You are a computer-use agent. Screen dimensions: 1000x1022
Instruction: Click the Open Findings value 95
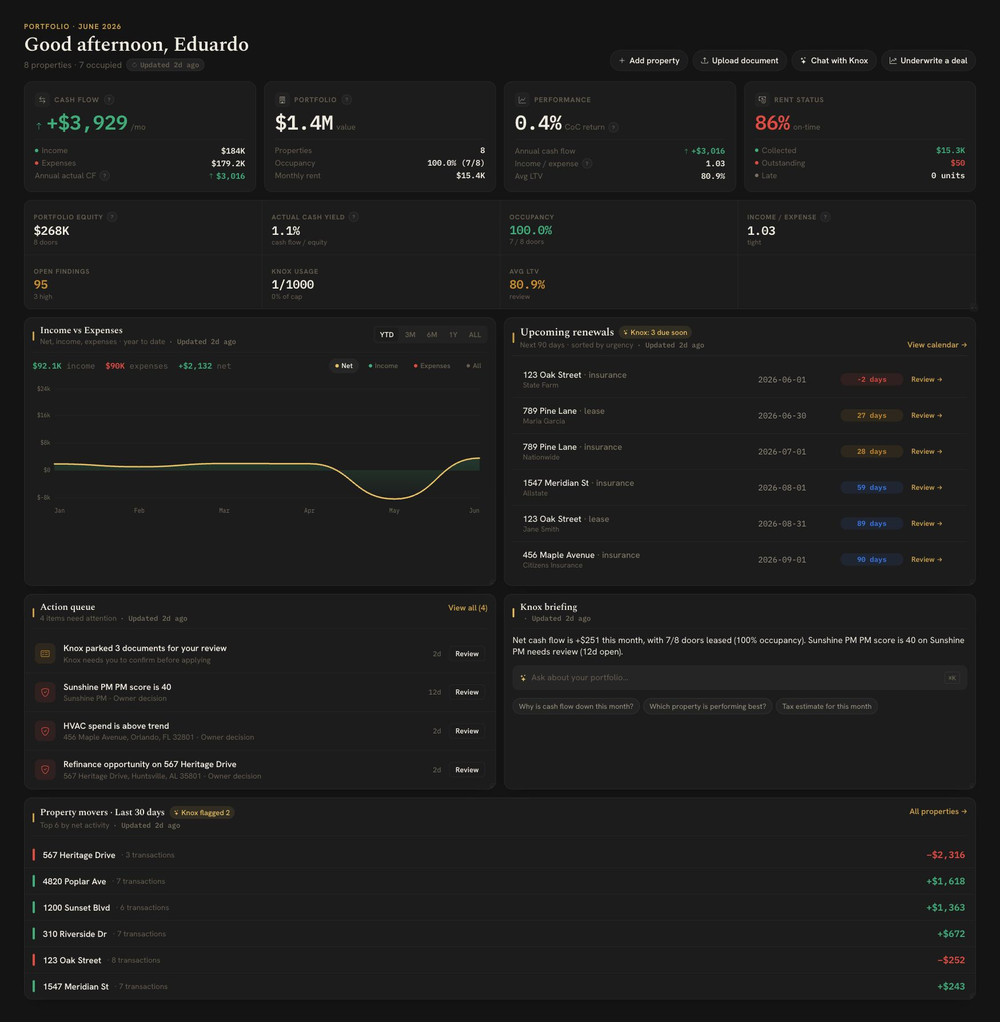40,285
